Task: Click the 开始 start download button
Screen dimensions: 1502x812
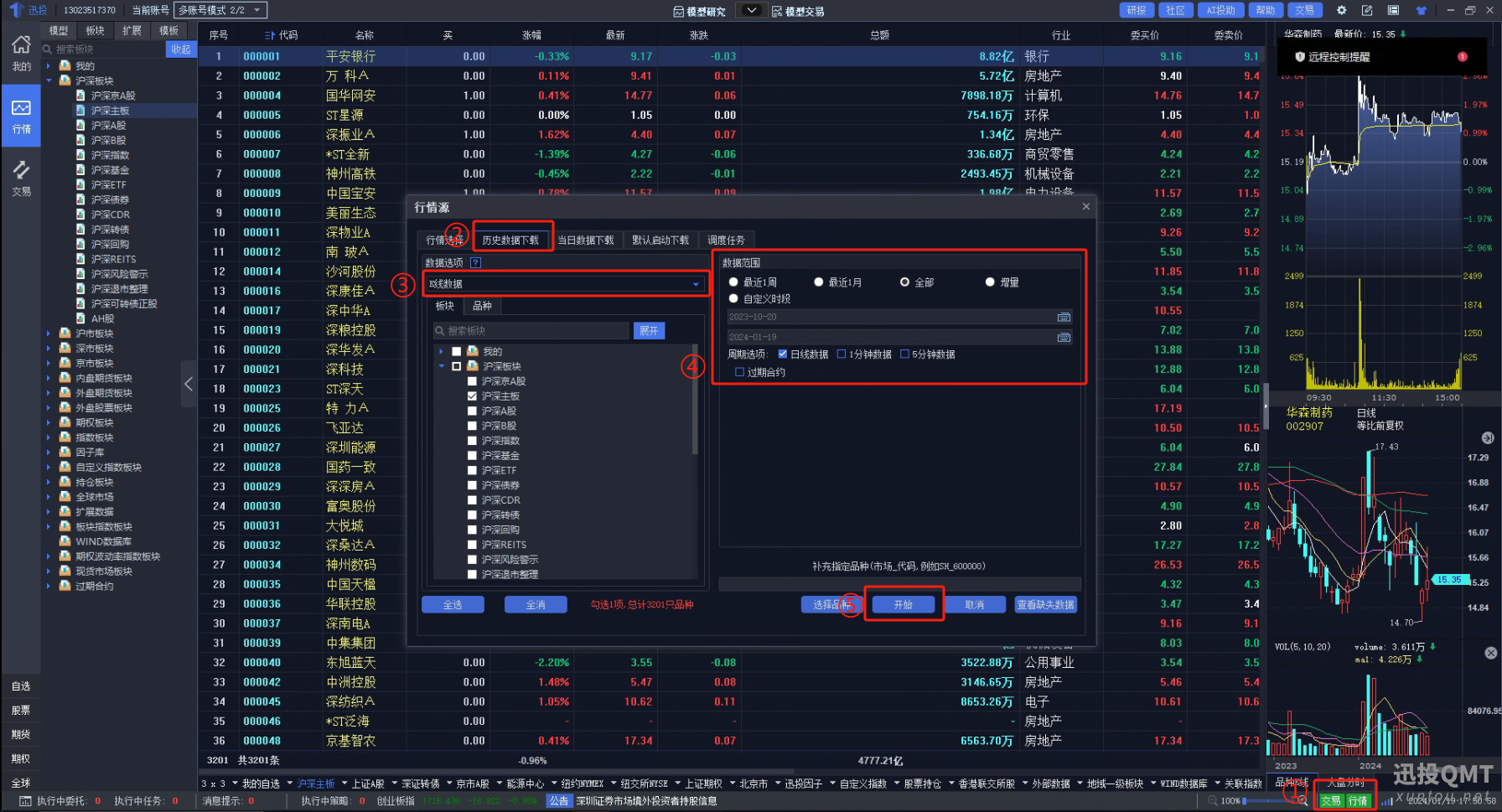Action: click(903, 604)
